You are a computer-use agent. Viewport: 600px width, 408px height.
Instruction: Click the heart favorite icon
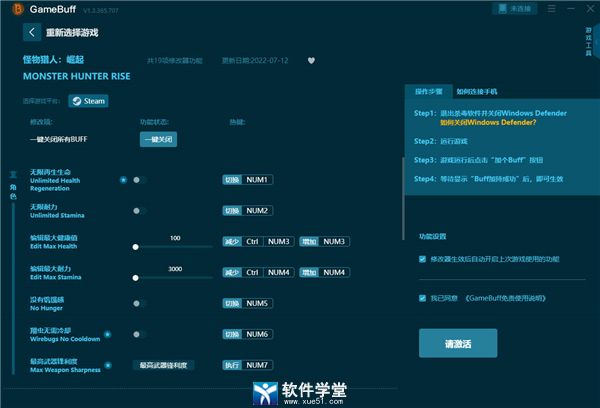pos(311,61)
